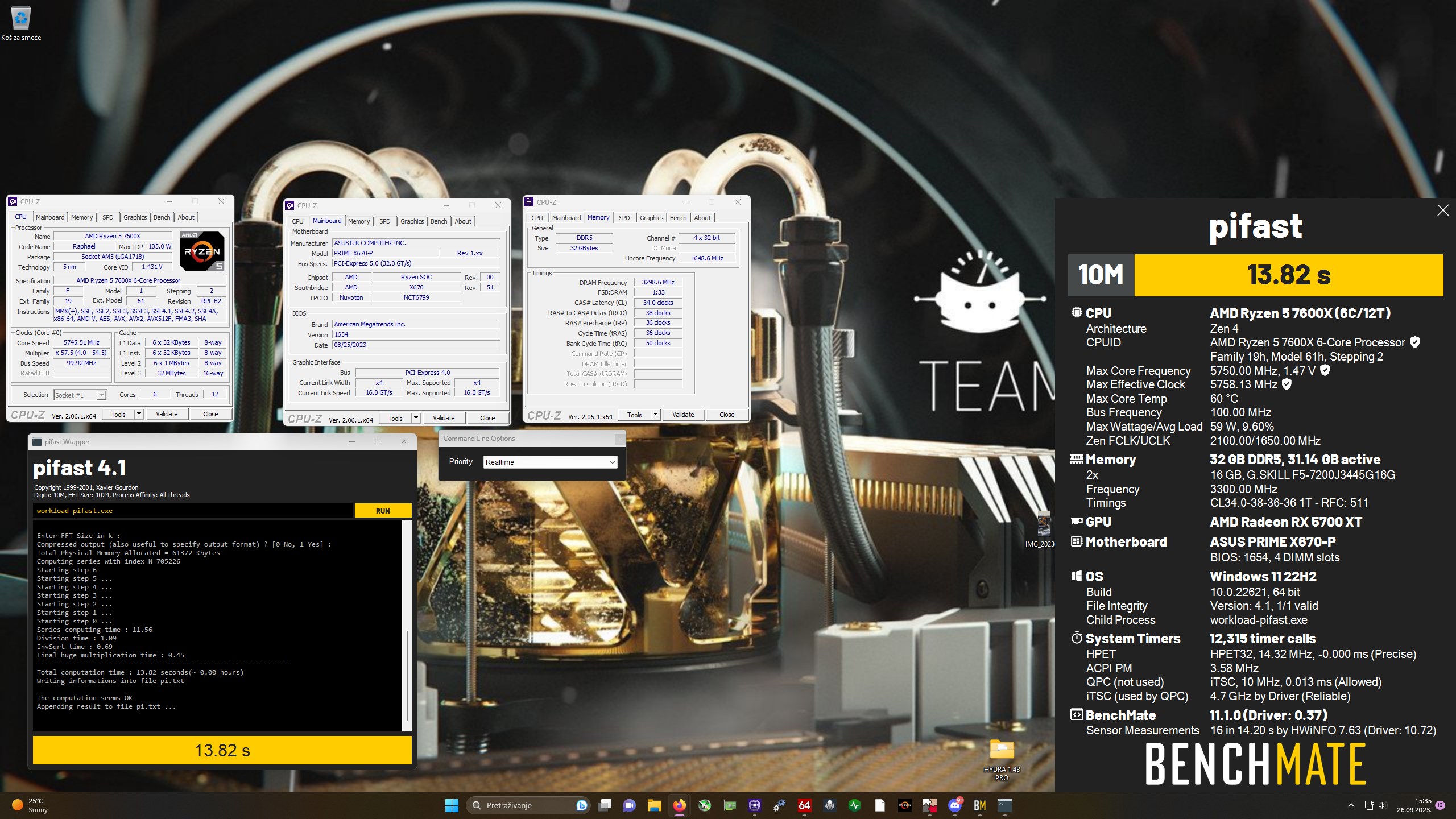Viewport: 1456px width, 819px height.
Task: Open the gears utility taskbar icon
Action: (x=779, y=805)
